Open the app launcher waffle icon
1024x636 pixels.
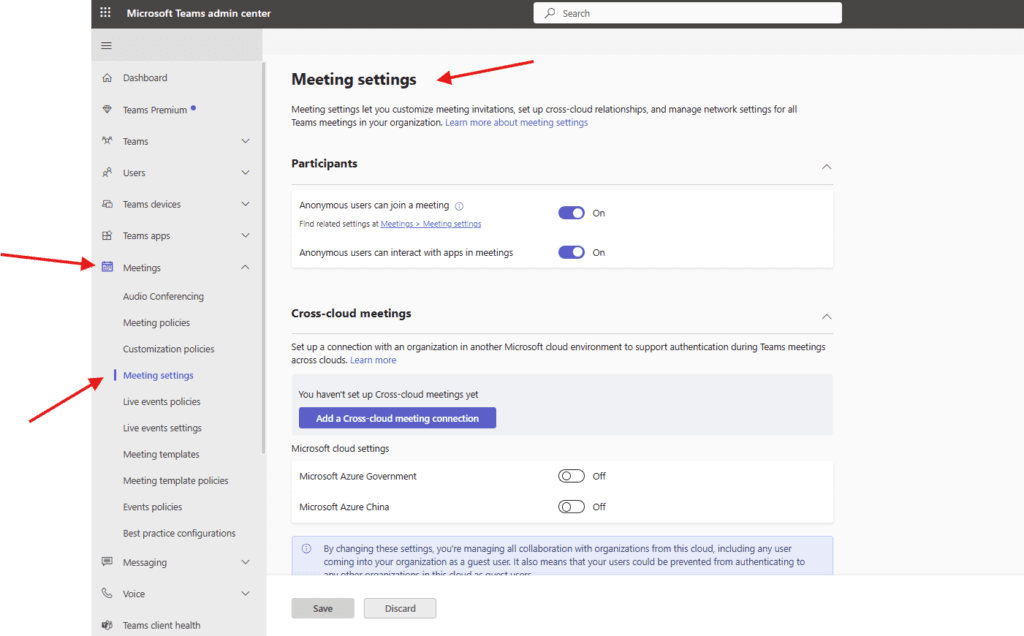pos(106,13)
